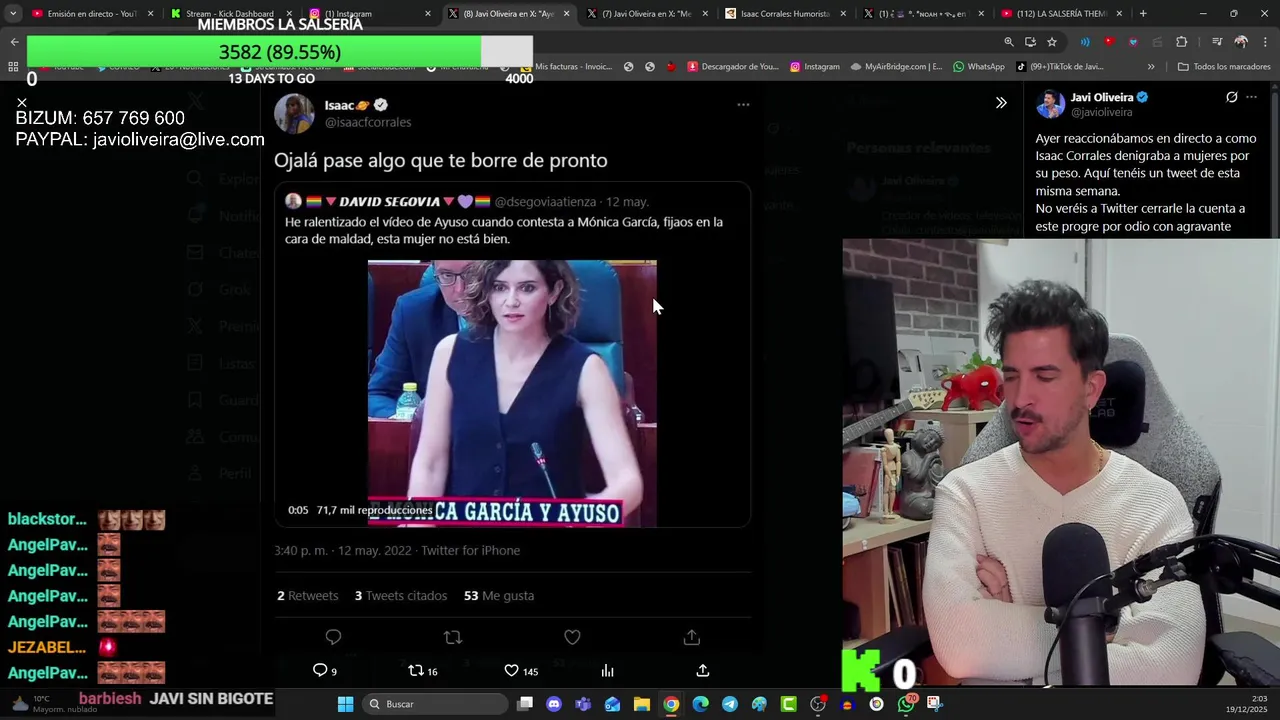View the 53 Me gusta list
The height and width of the screenshot is (720, 1280).
tap(499, 595)
